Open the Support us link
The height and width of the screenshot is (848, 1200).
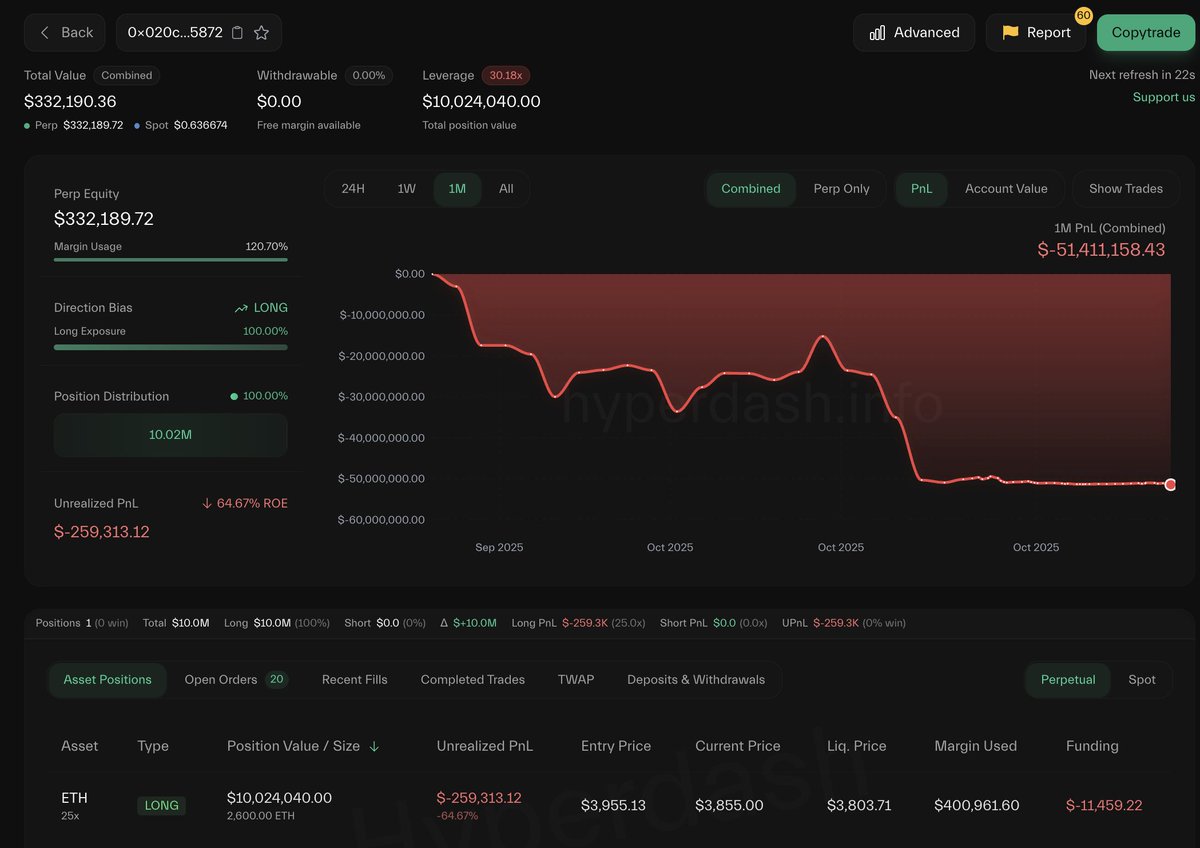point(1164,97)
